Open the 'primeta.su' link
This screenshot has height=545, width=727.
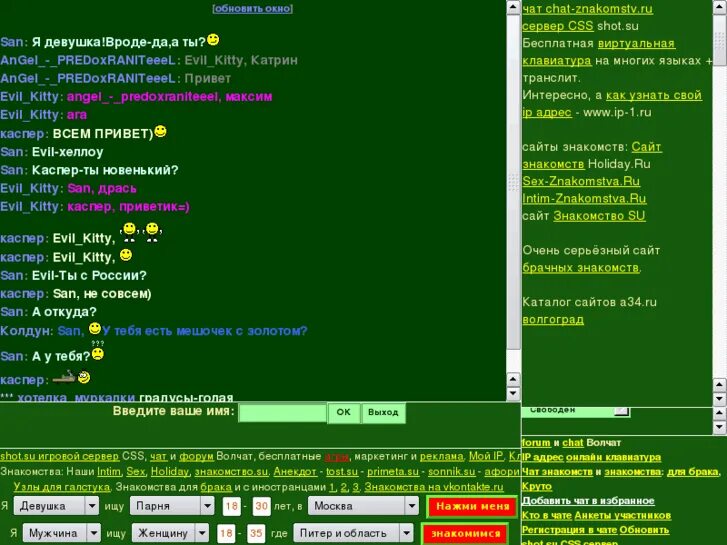pyautogui.click(x=393, y=472)
